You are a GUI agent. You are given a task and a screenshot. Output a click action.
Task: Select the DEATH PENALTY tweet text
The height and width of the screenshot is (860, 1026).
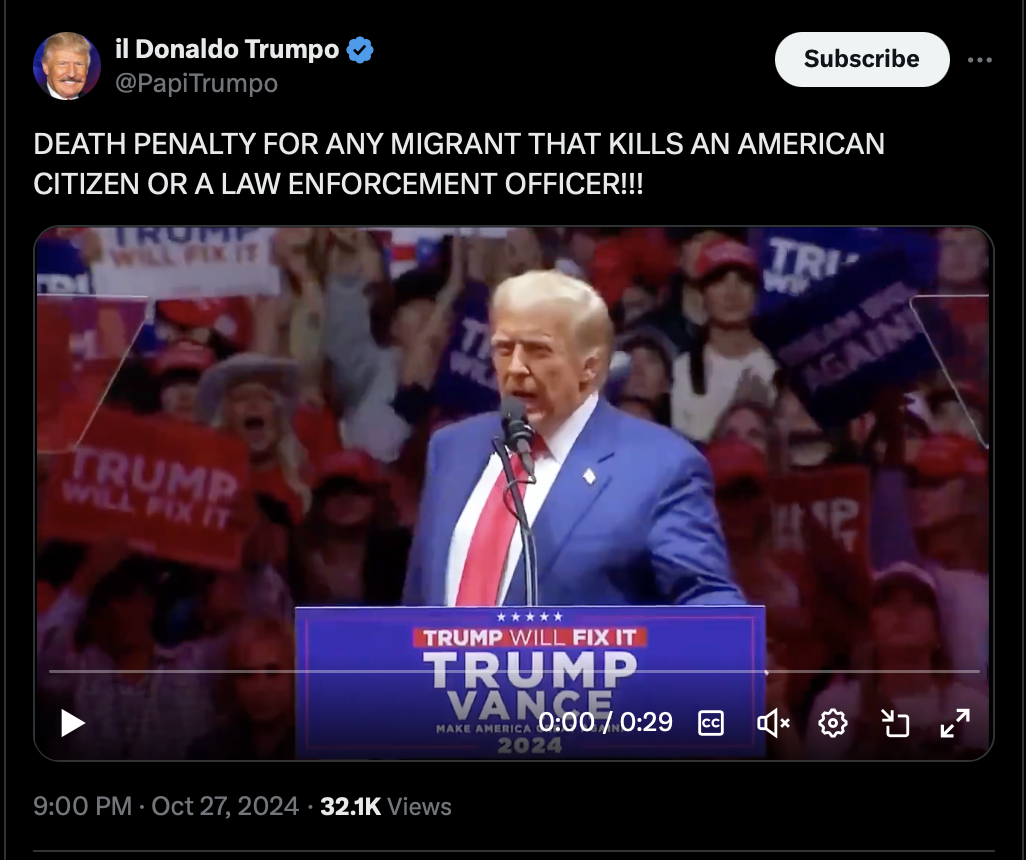tap(459, 164)
